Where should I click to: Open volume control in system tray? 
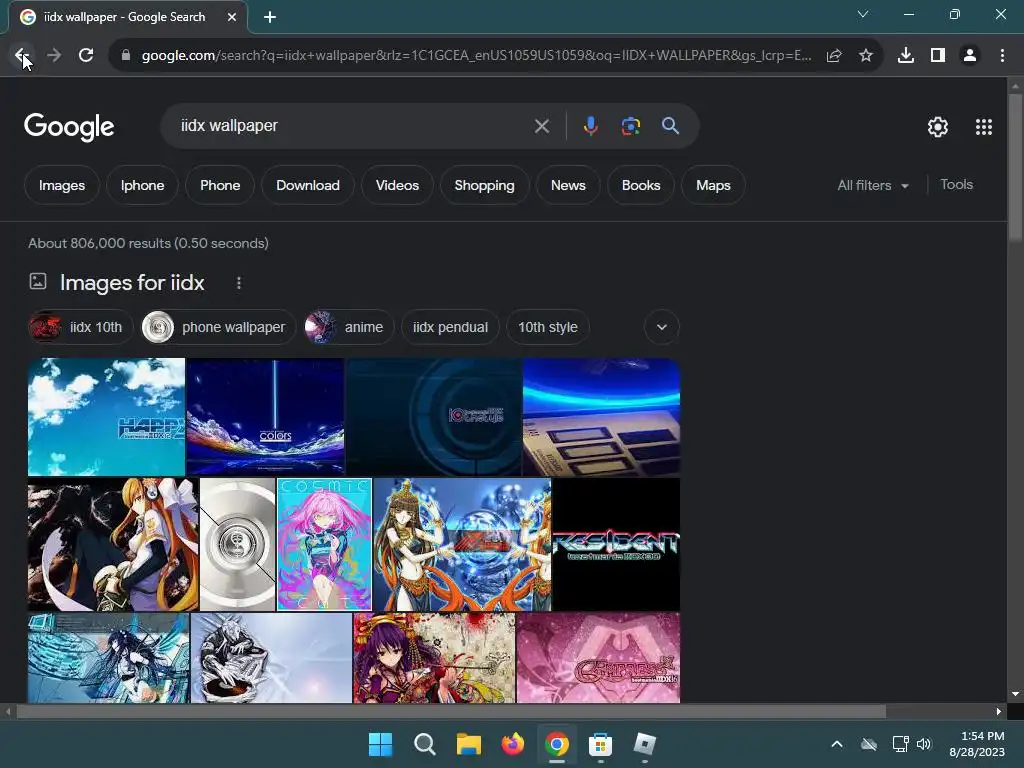pos(924,744)
